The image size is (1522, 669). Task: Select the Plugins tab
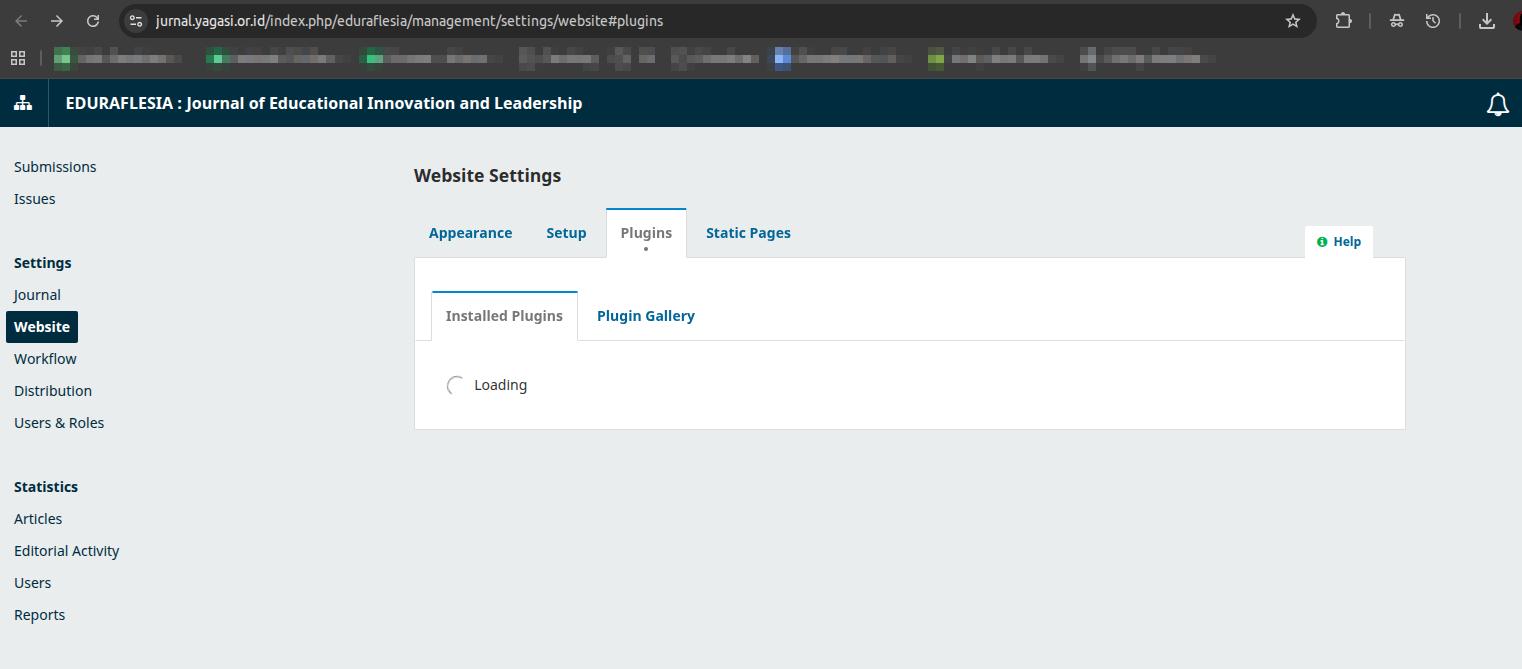tap(646, 233)
